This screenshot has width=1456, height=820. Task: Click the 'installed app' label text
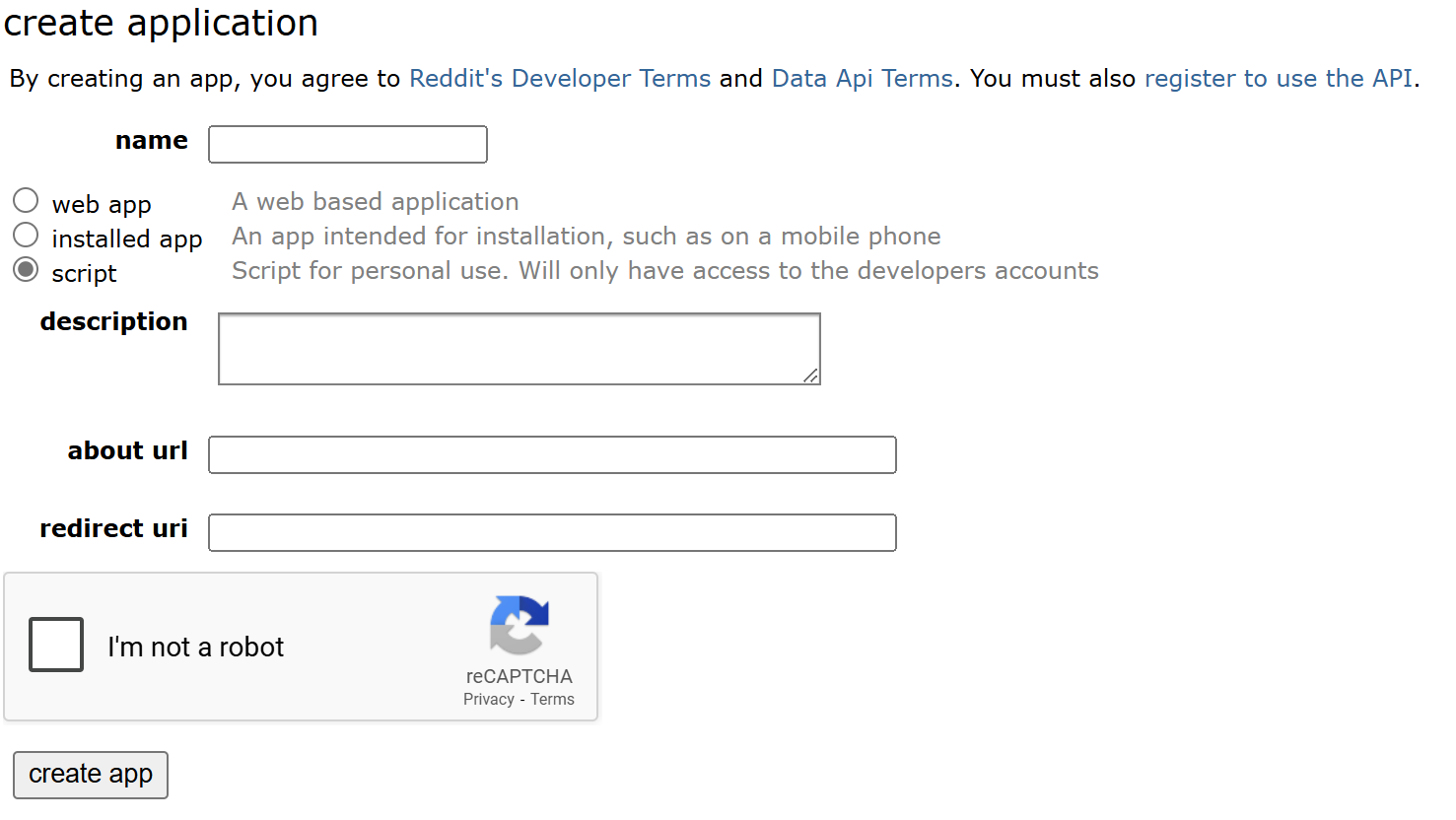pos(126,239)
